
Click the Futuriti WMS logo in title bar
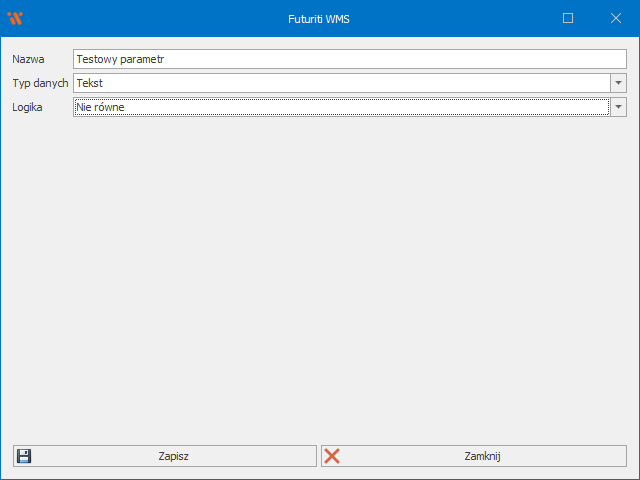(14, 18)
